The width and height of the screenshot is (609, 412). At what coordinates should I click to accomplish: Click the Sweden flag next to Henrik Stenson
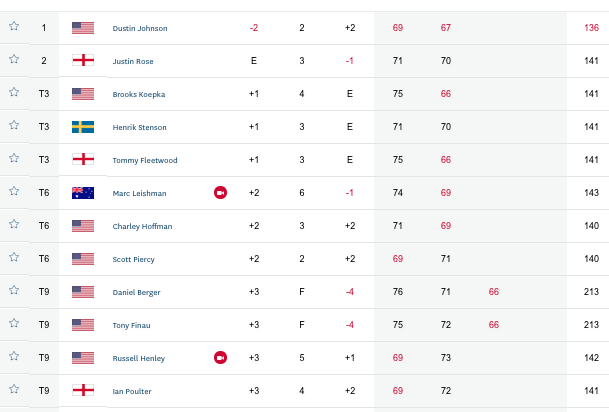point(83,127)
